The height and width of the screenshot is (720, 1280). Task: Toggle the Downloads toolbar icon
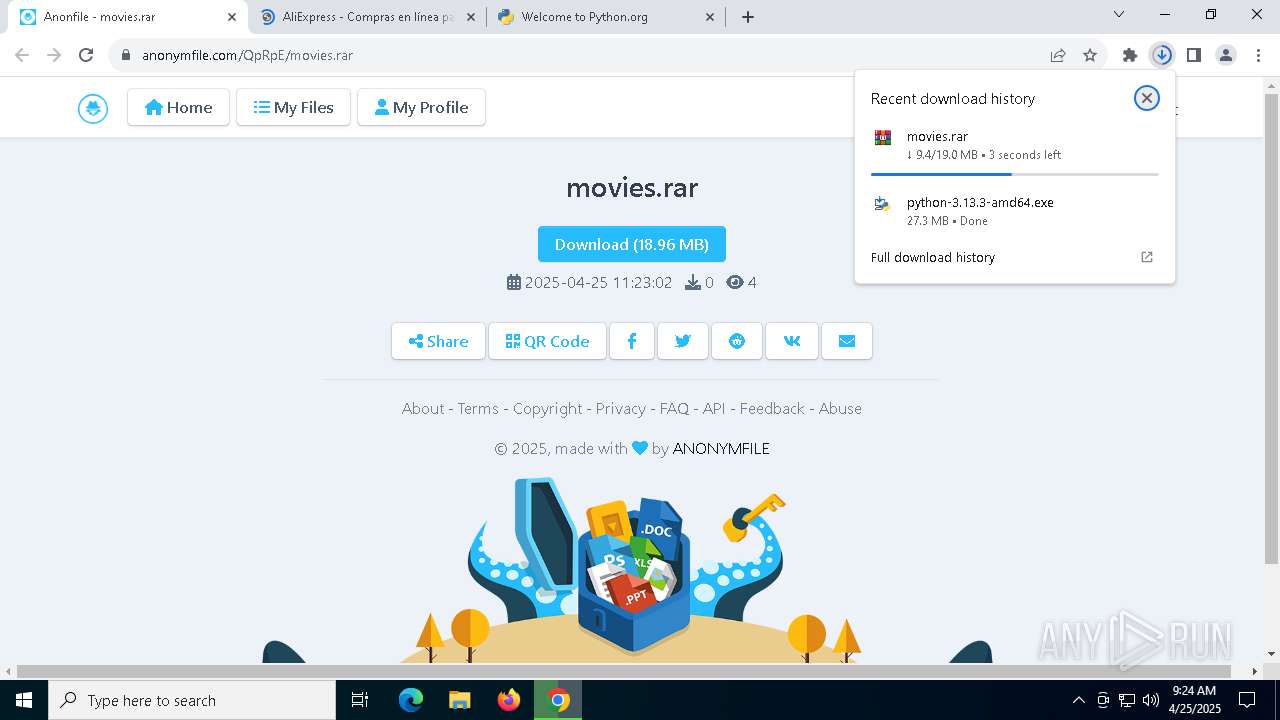(1162, 55)
